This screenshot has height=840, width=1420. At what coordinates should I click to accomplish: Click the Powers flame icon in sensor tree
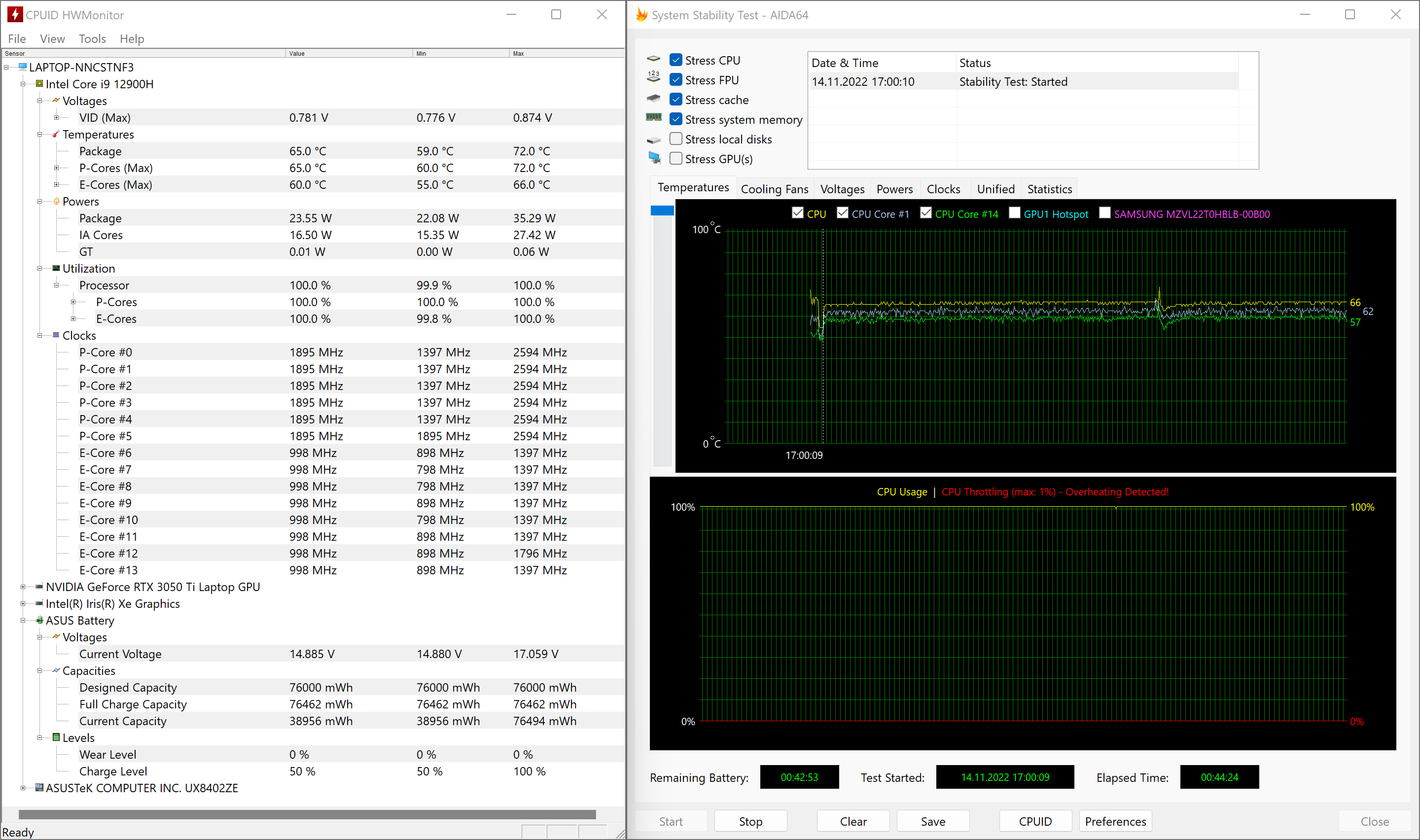(56, 202)
